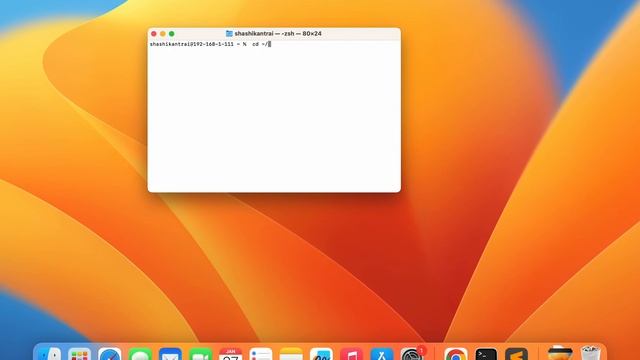Viewport: 640px width, 360px height.
Task: Click the blank Terminal output area
Action: pyautogui.click(x=274, y=118)
